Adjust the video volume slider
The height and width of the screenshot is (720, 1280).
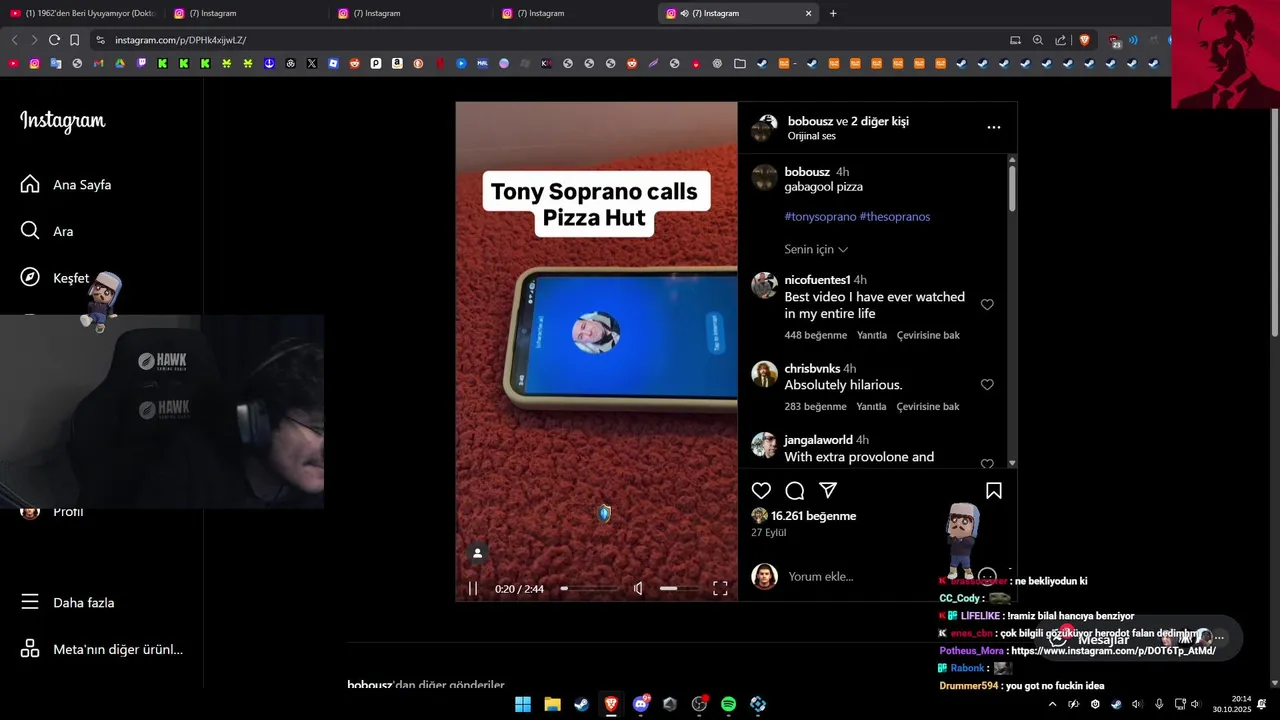point(678,589)
